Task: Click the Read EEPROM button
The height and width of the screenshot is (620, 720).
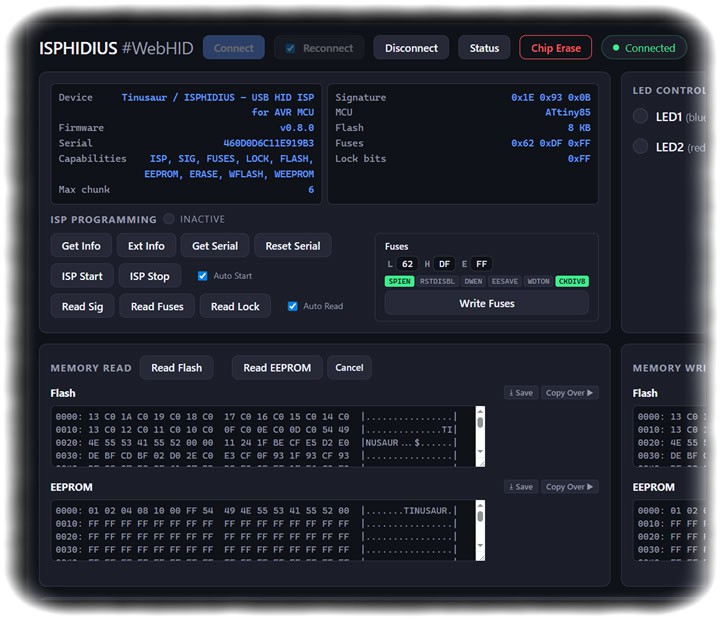Action: coord(277,367)
